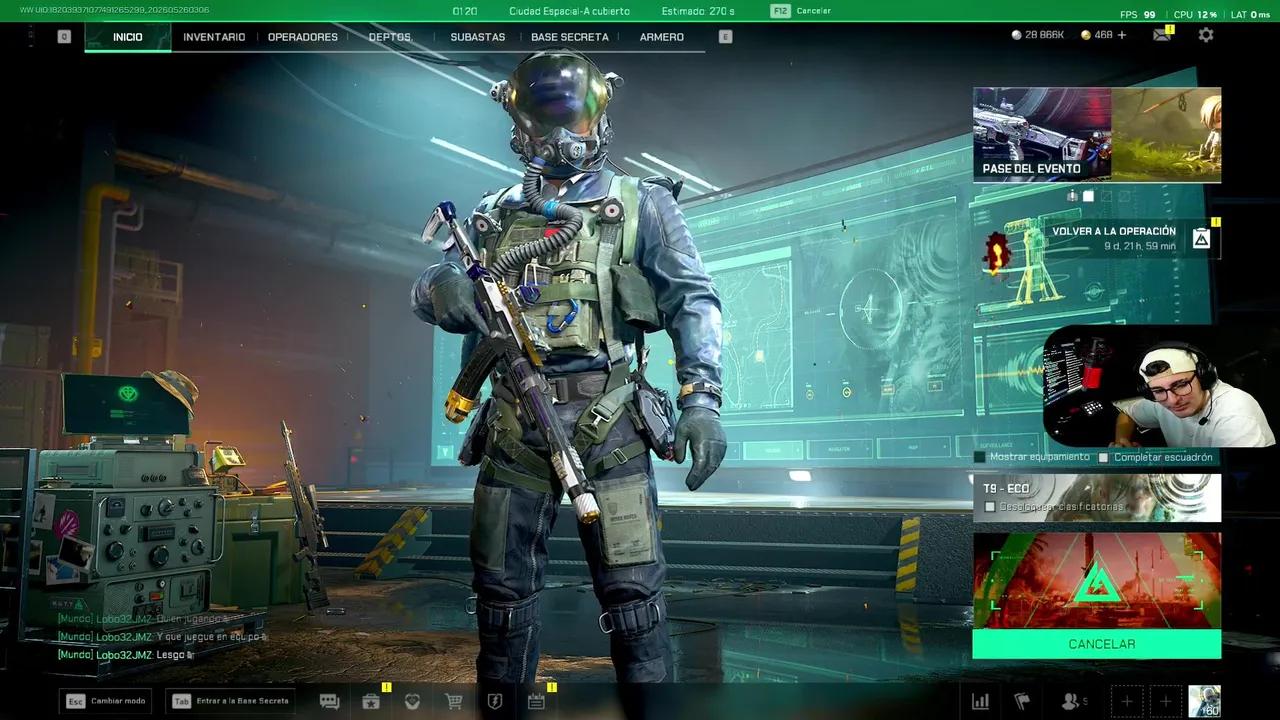This screenshot has height=720, width=1280.
Task: Open the OPERADORES tab
Action: tap(303, 37)
